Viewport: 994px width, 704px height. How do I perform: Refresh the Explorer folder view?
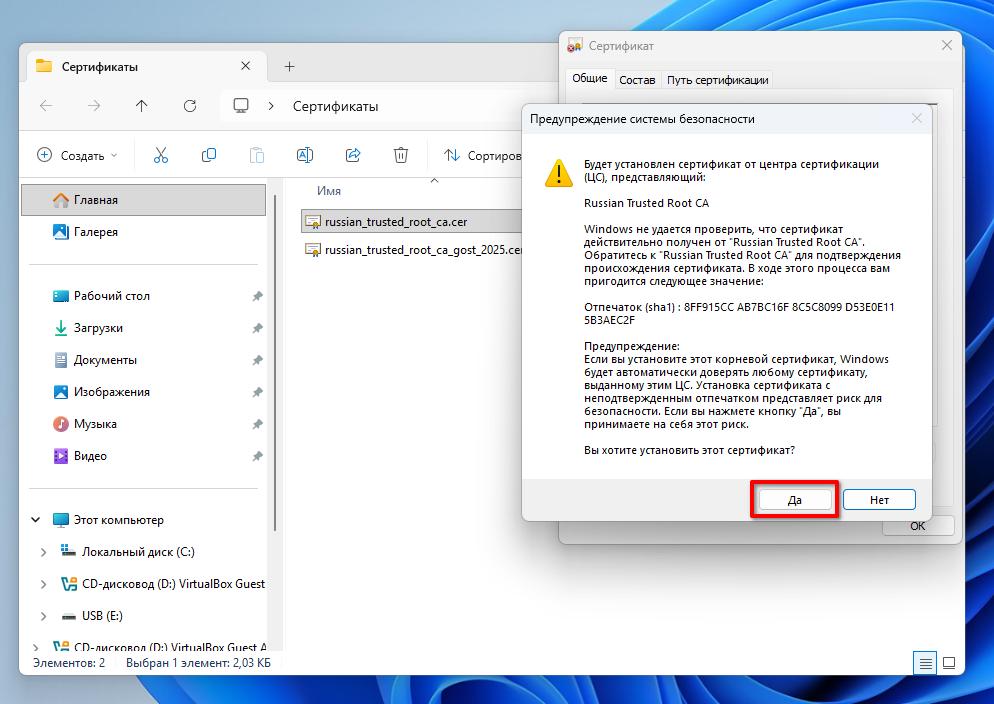[190, 106]
